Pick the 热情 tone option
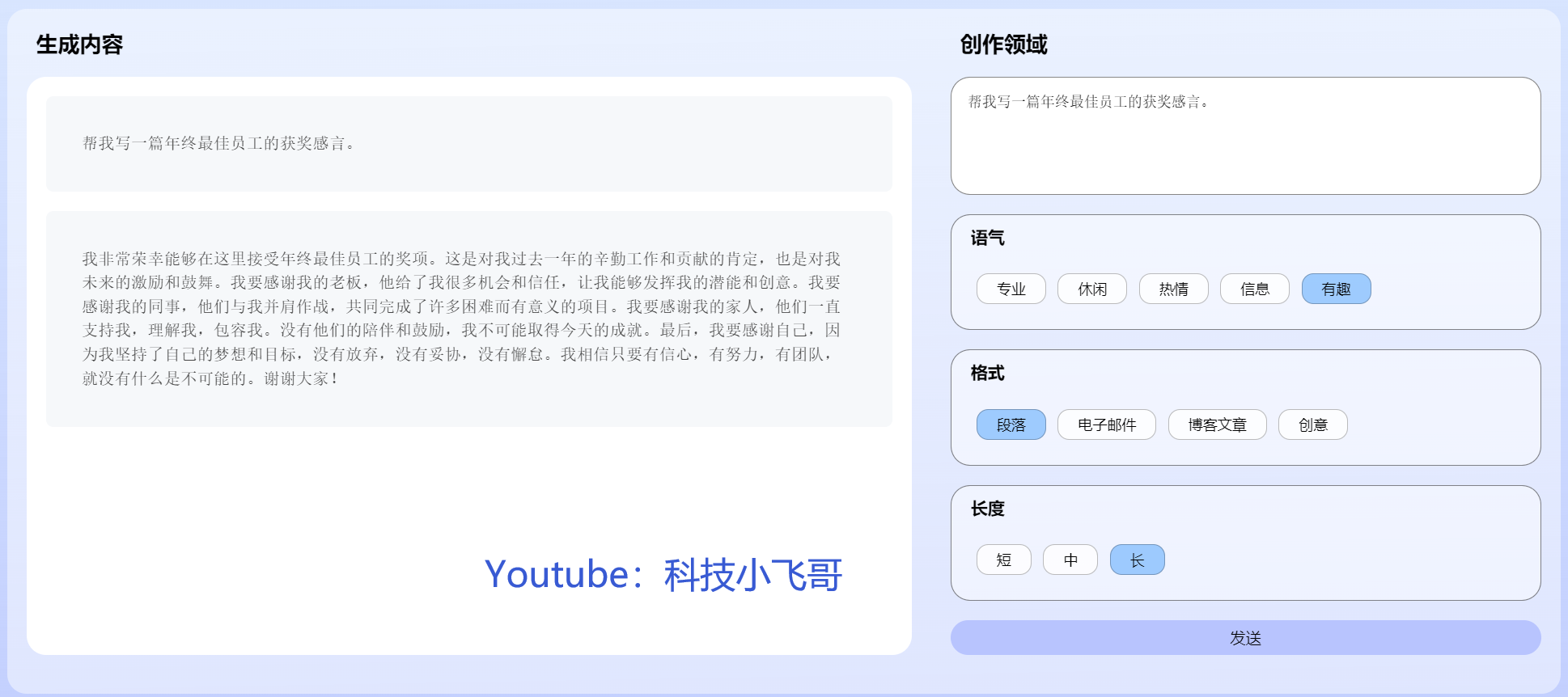 pos(1173,289)
